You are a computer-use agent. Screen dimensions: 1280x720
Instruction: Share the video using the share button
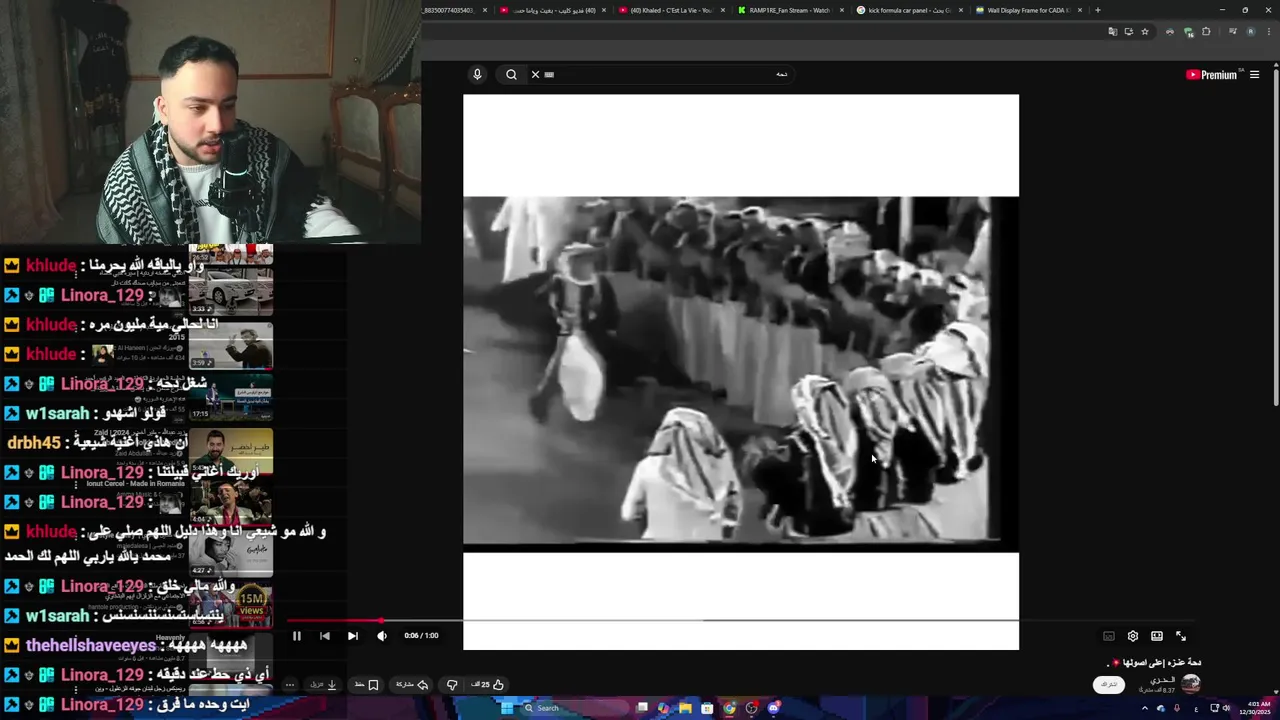coord(412,685)
